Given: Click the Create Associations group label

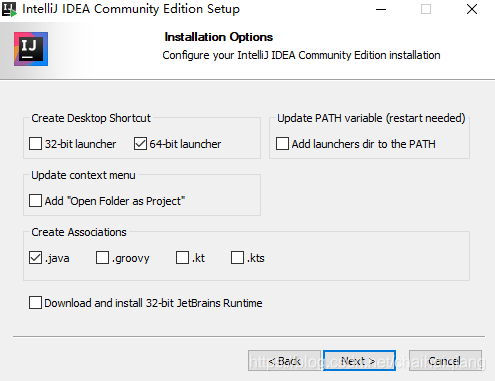Looking at the screenshot, I should [x=79, y=232].
